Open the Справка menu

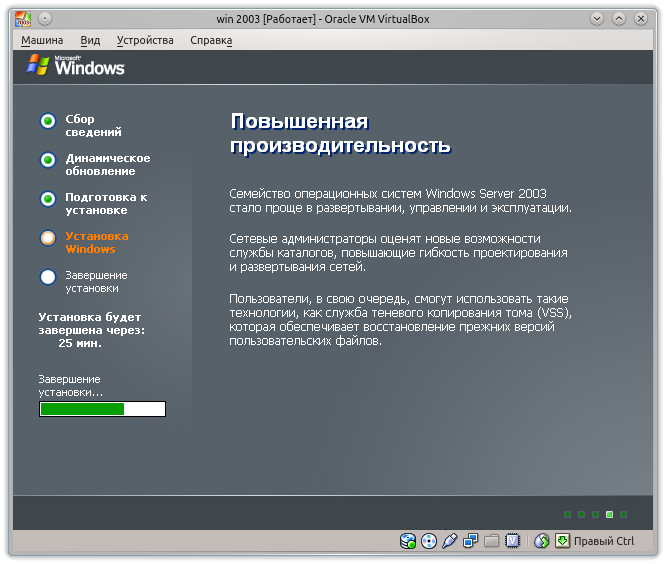[x=211, y=40]
